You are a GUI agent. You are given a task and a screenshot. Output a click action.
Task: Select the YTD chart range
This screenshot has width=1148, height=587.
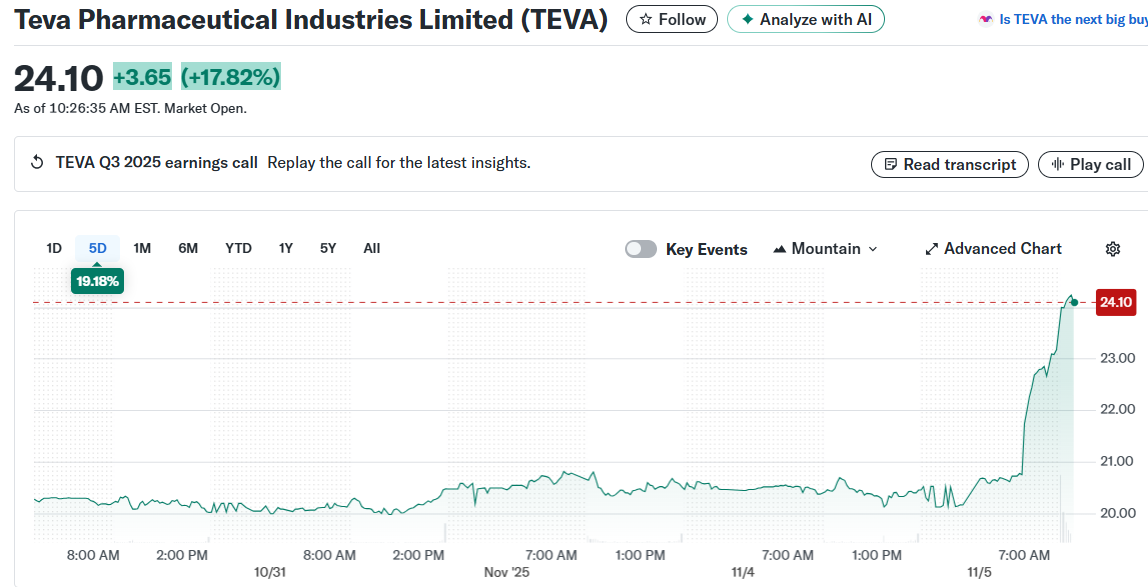click(238, 248)
